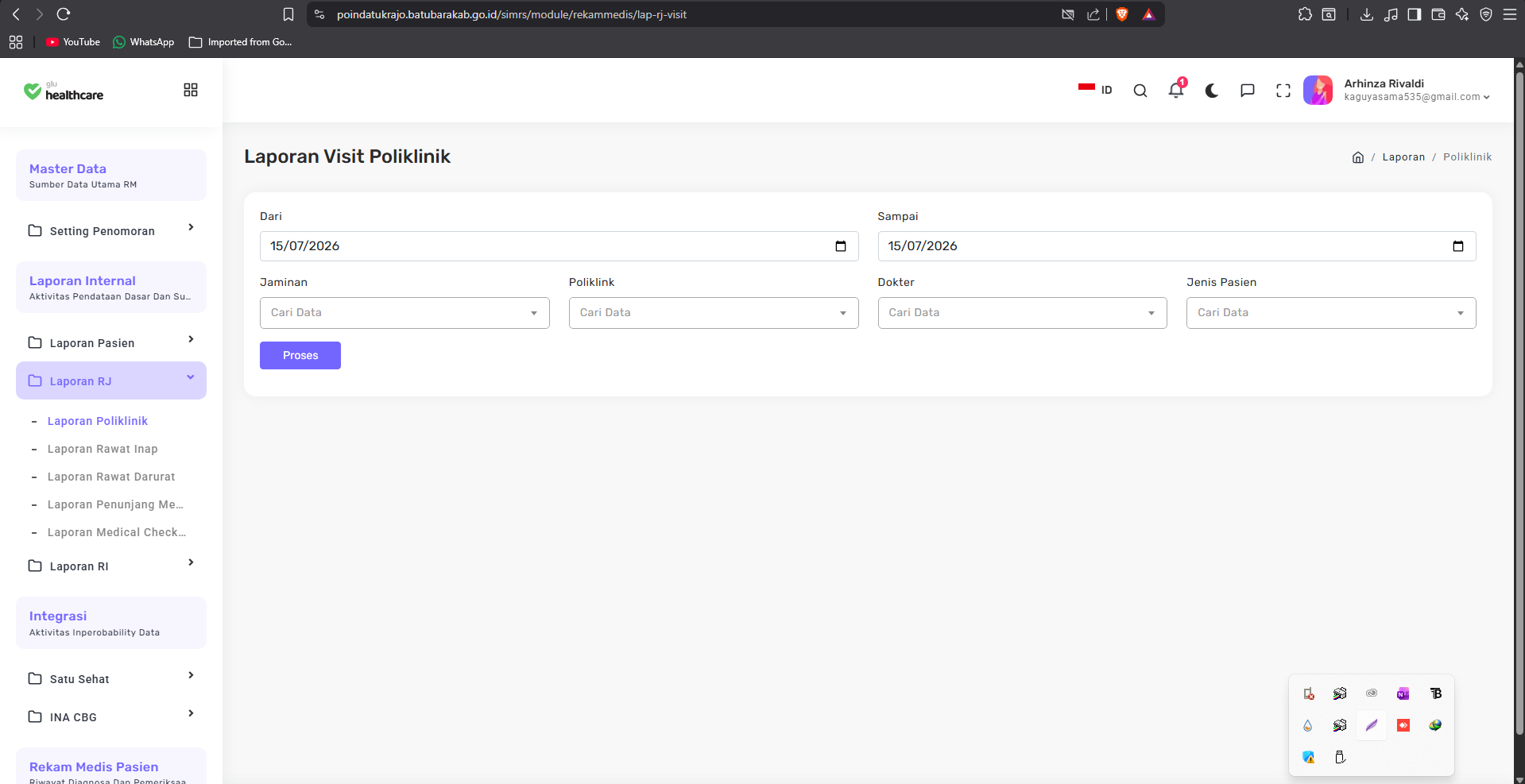Open the chat message icon in header
The image size is (1525, 784).
coord(1248,91)
